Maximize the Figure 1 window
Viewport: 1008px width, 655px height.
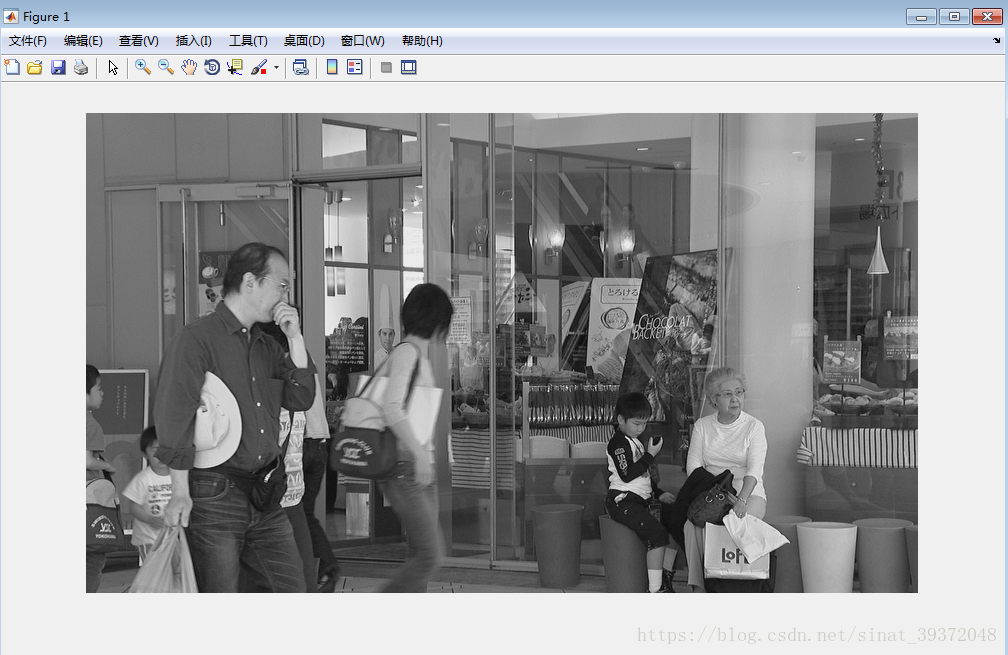point(954,17)
